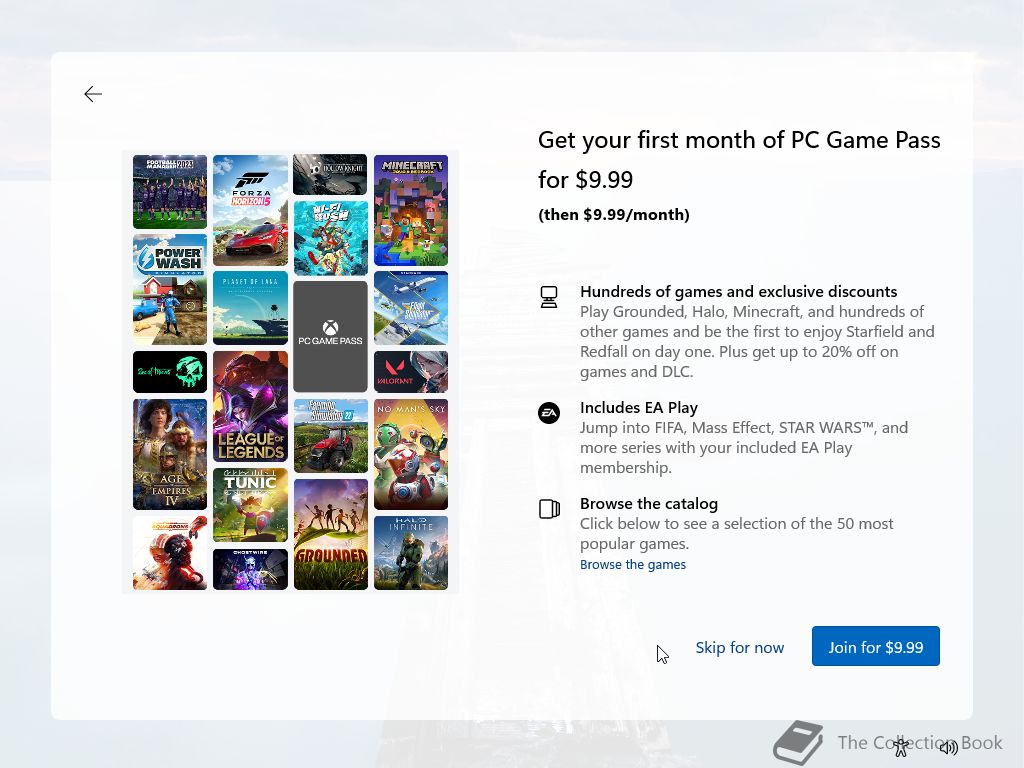Select the Halo Infinite cover
Viewport: 1024px width, 768px height.
411,553
